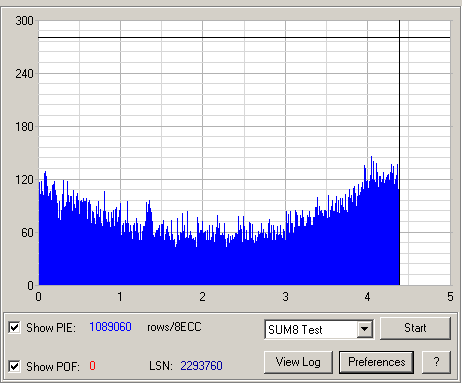Click the question mark help button
Image resolution: width=462 pixels, height=384 pixels.
[436, 362]
